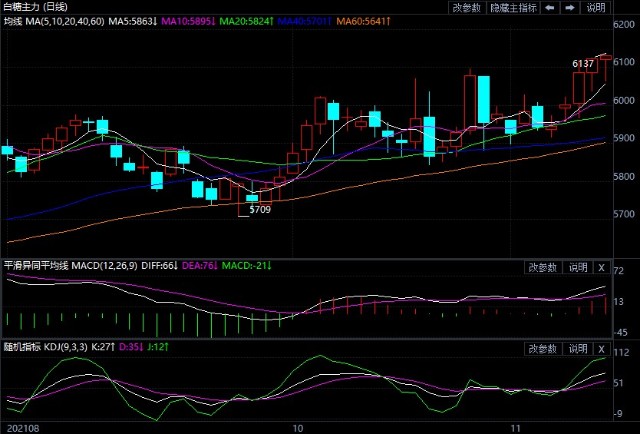Click the 6137 high price marker
Viewport: 640px width, 434px height.
click(x=583, y=64)
